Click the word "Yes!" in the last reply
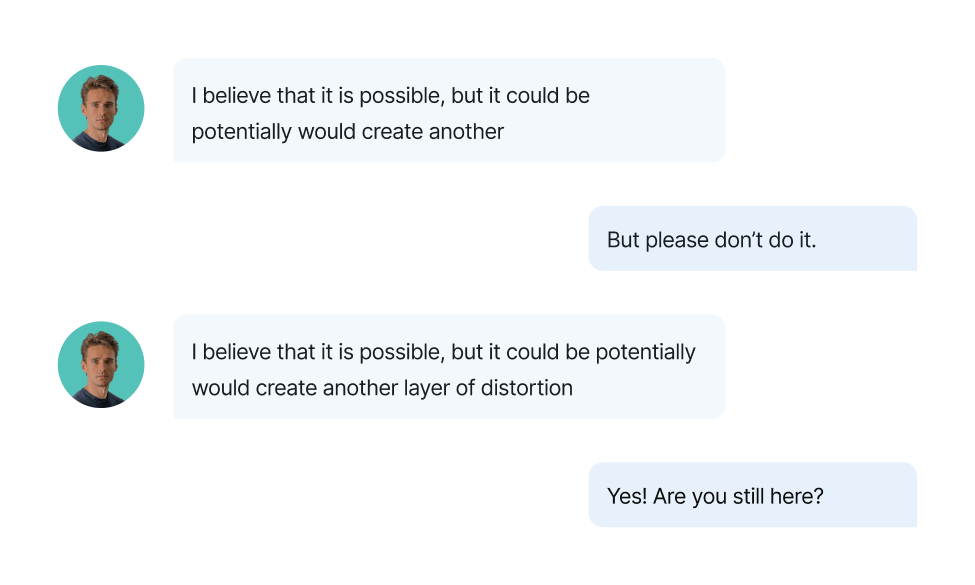The height and width of the screenshot is (585, 975). click(627, 496)
